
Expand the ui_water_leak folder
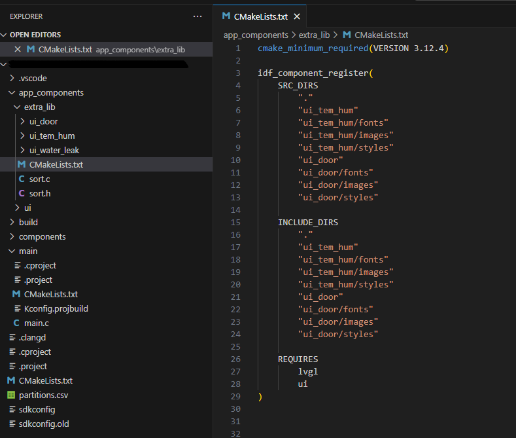pyautogui.click(x=54, y=150)
